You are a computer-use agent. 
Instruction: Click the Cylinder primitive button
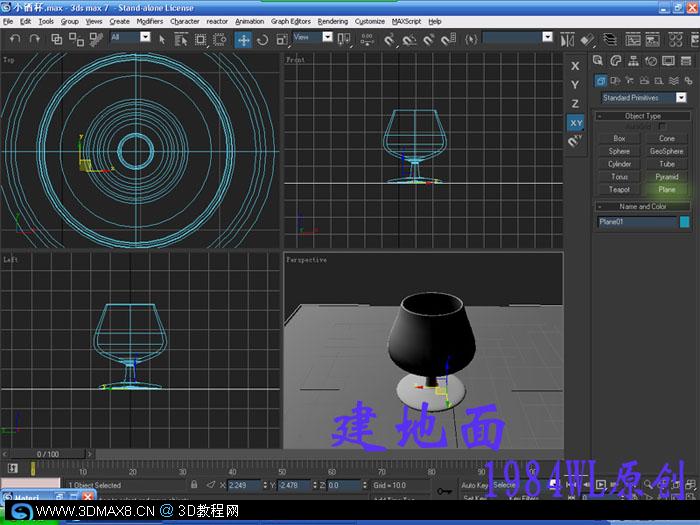619,164
